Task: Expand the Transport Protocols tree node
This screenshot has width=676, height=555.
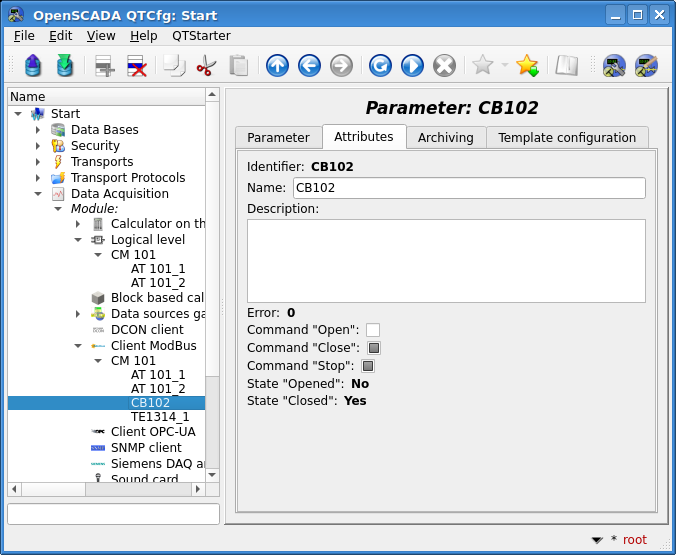Action: tap(38, 178)
